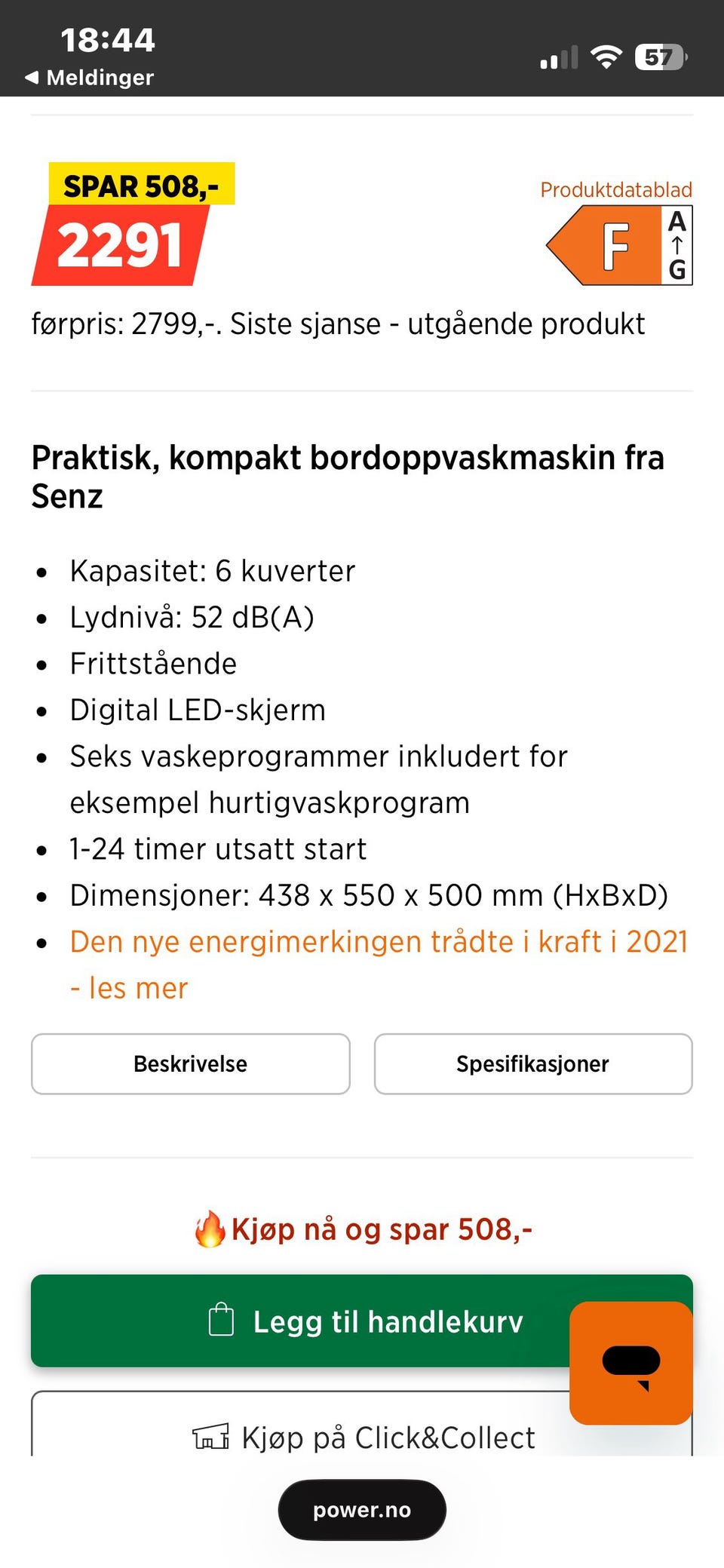The width and height of the screenshot is (724, 1568).
Task: Open the energimerkingen les mer link
Action: click(379, 965)
